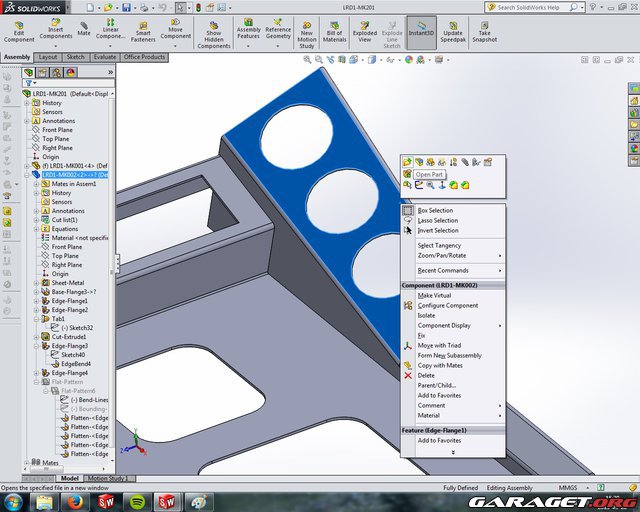Click Bill of Materials icon
Image resolution: width=640 pixels, height=512 pixels.
pos(335,32)
